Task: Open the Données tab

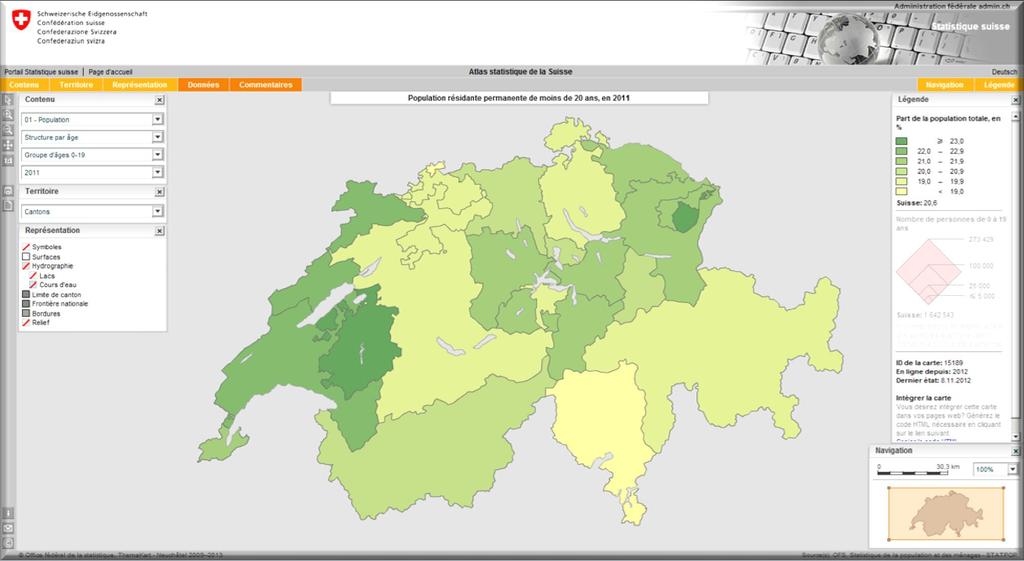Action: (x=203, y=85)
